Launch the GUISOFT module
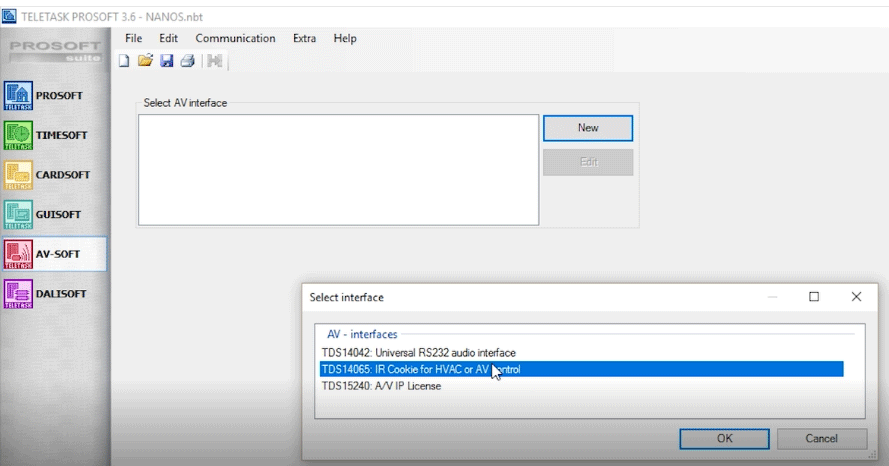The width and height of the screenshot is (889, 466). [x=54, y=214]
